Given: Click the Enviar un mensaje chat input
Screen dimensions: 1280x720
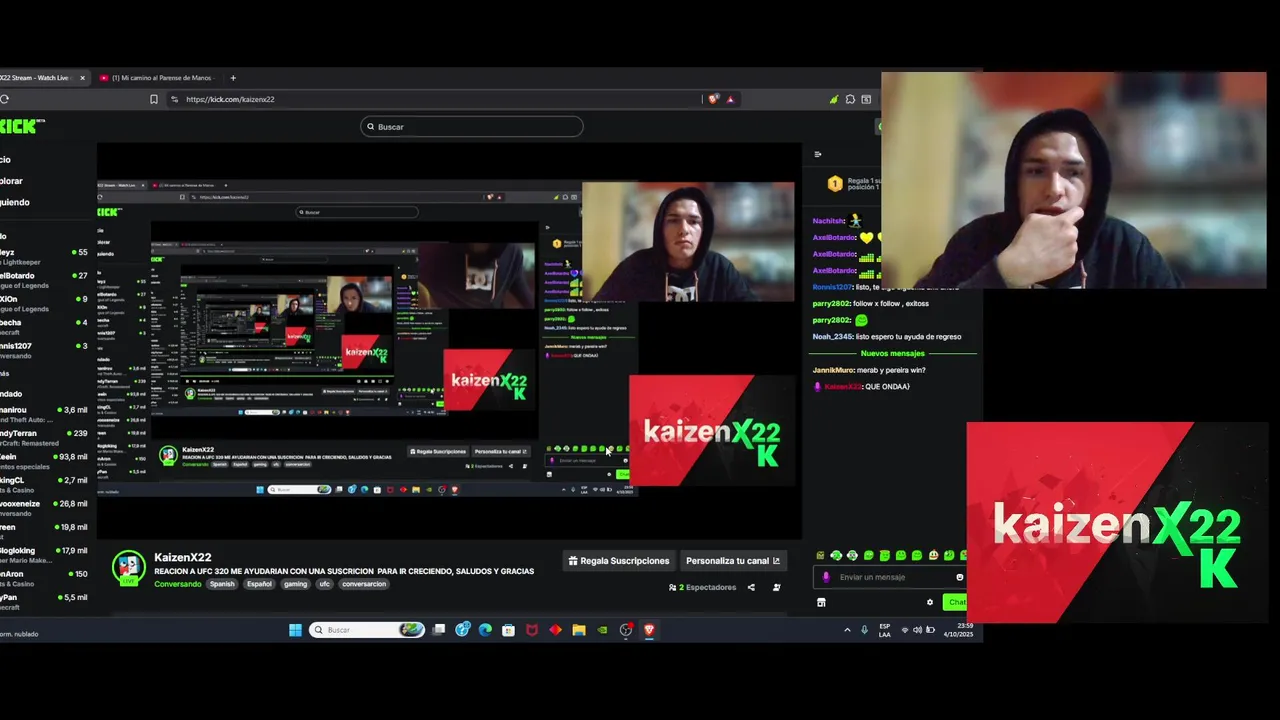Looking at the screenshot, I should (x=891, y=577).
